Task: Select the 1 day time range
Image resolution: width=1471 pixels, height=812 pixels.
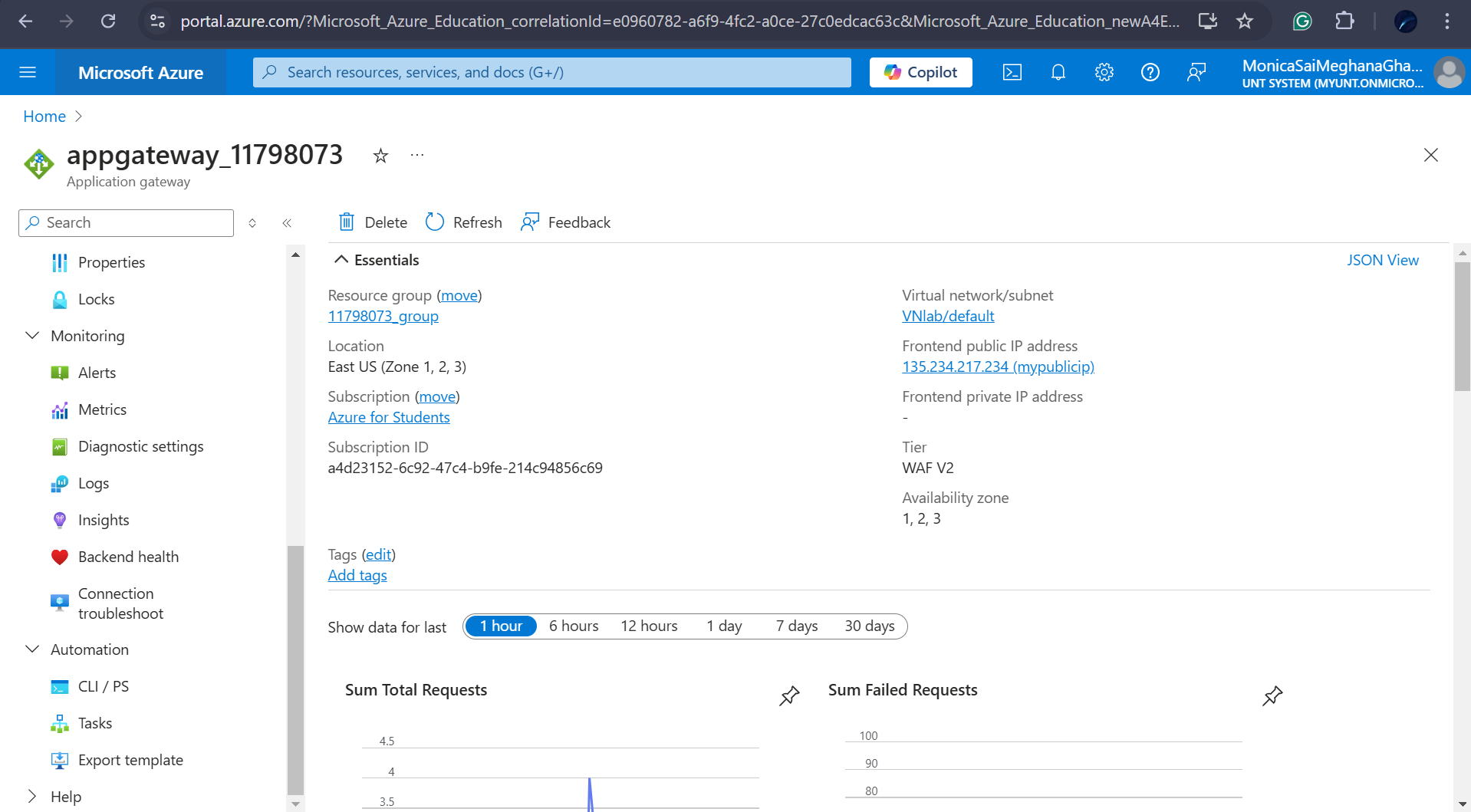Action: click(724, 626)
